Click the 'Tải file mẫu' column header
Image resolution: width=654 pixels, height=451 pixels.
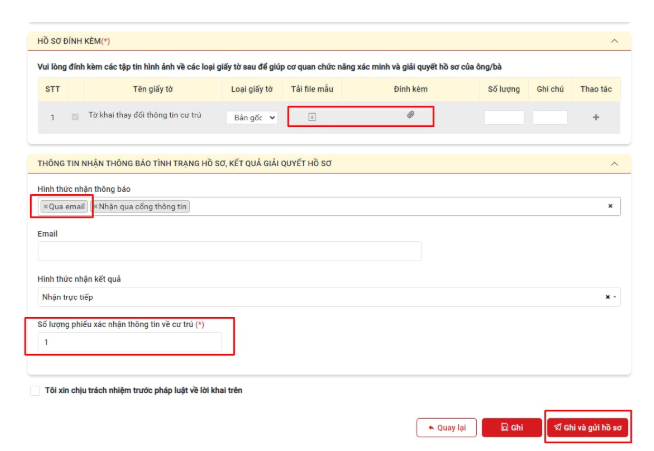pos(312,89)
